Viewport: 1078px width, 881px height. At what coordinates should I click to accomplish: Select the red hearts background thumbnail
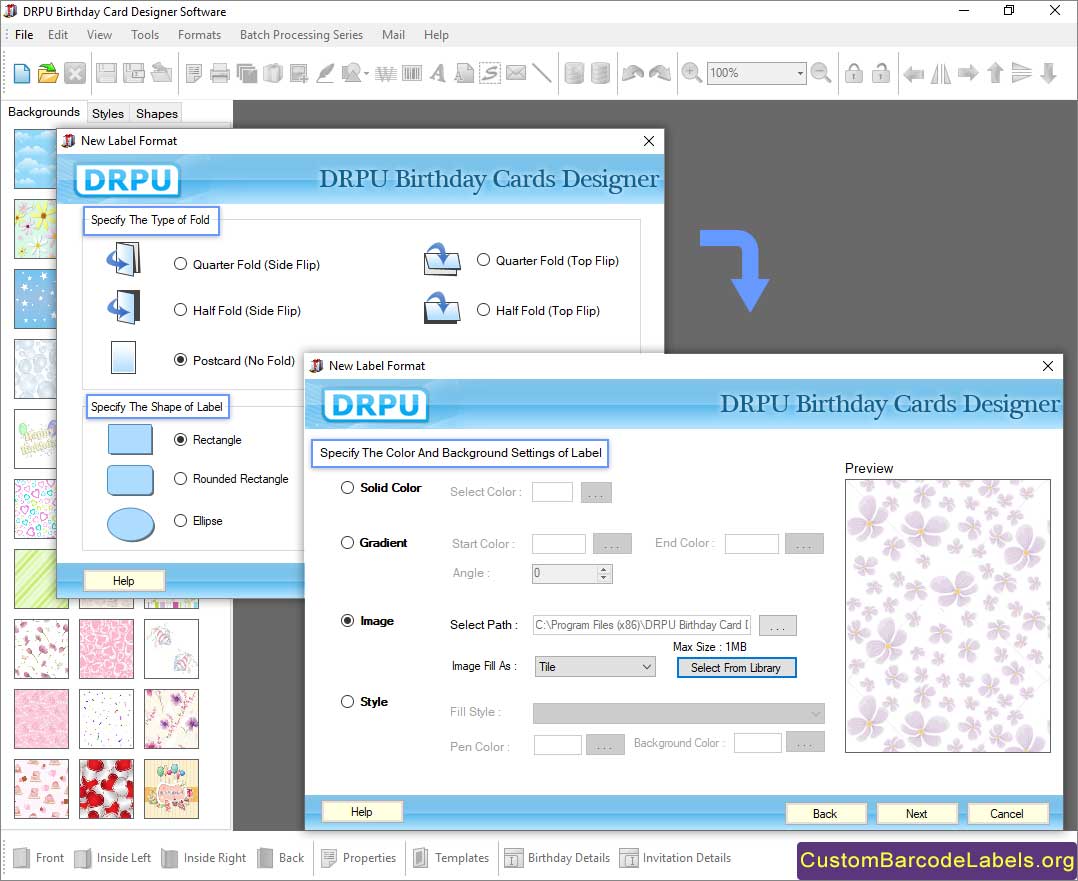pyautogui.click(x=107, y=789)
